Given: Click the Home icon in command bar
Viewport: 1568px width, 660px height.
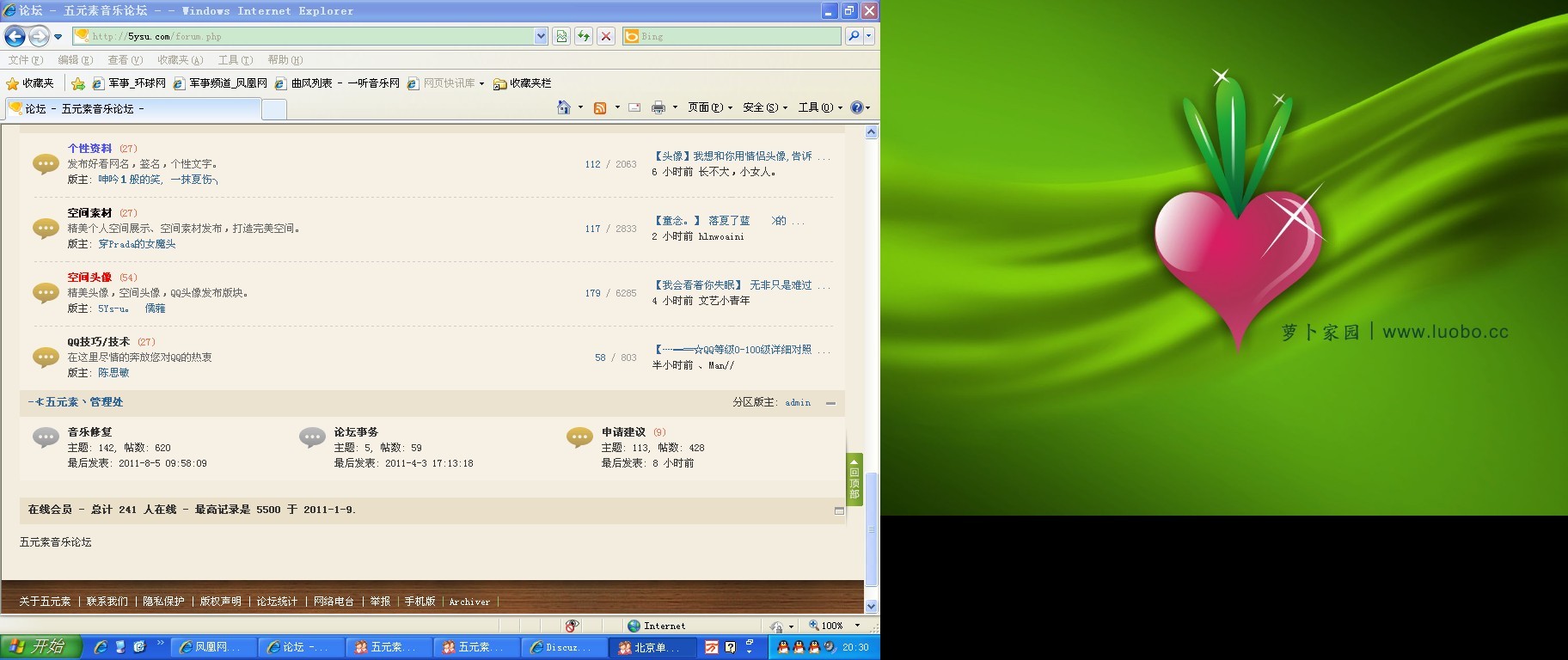Looking at the screenshot, I should 564,107.
